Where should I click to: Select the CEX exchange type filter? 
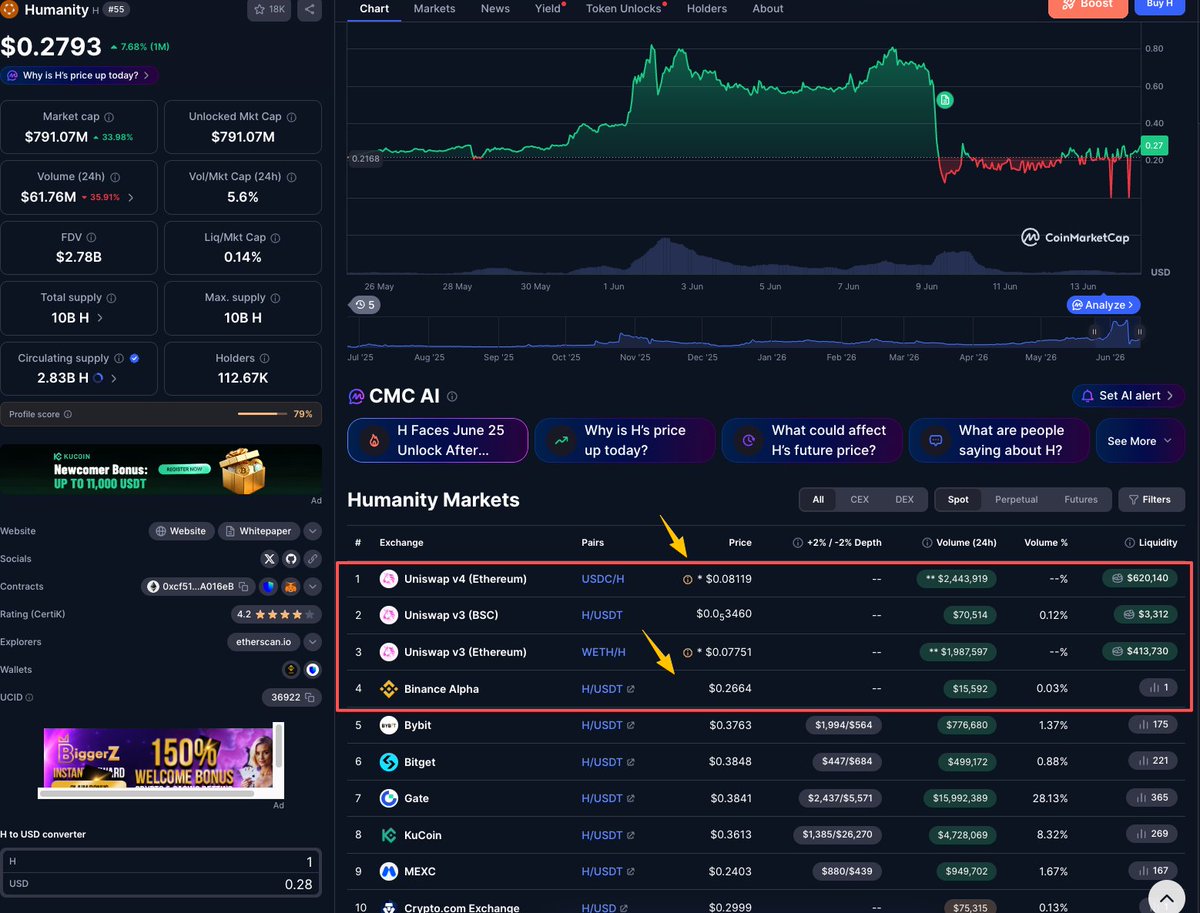(x=859, y=499)
